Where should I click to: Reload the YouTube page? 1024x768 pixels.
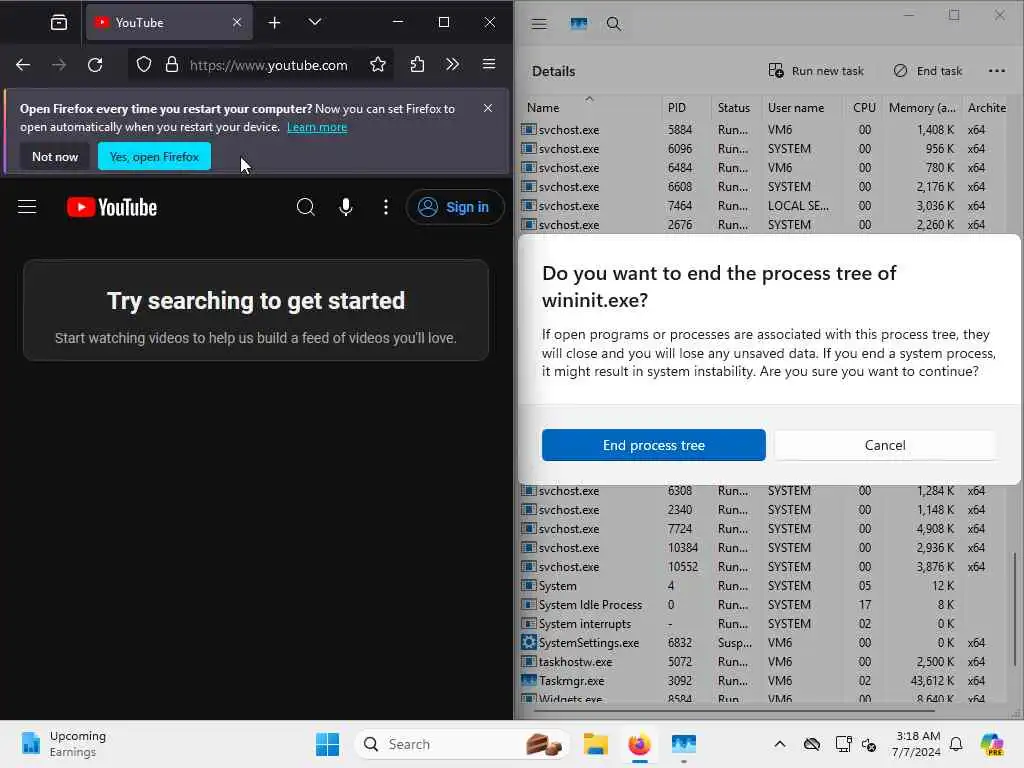(95, 65)
